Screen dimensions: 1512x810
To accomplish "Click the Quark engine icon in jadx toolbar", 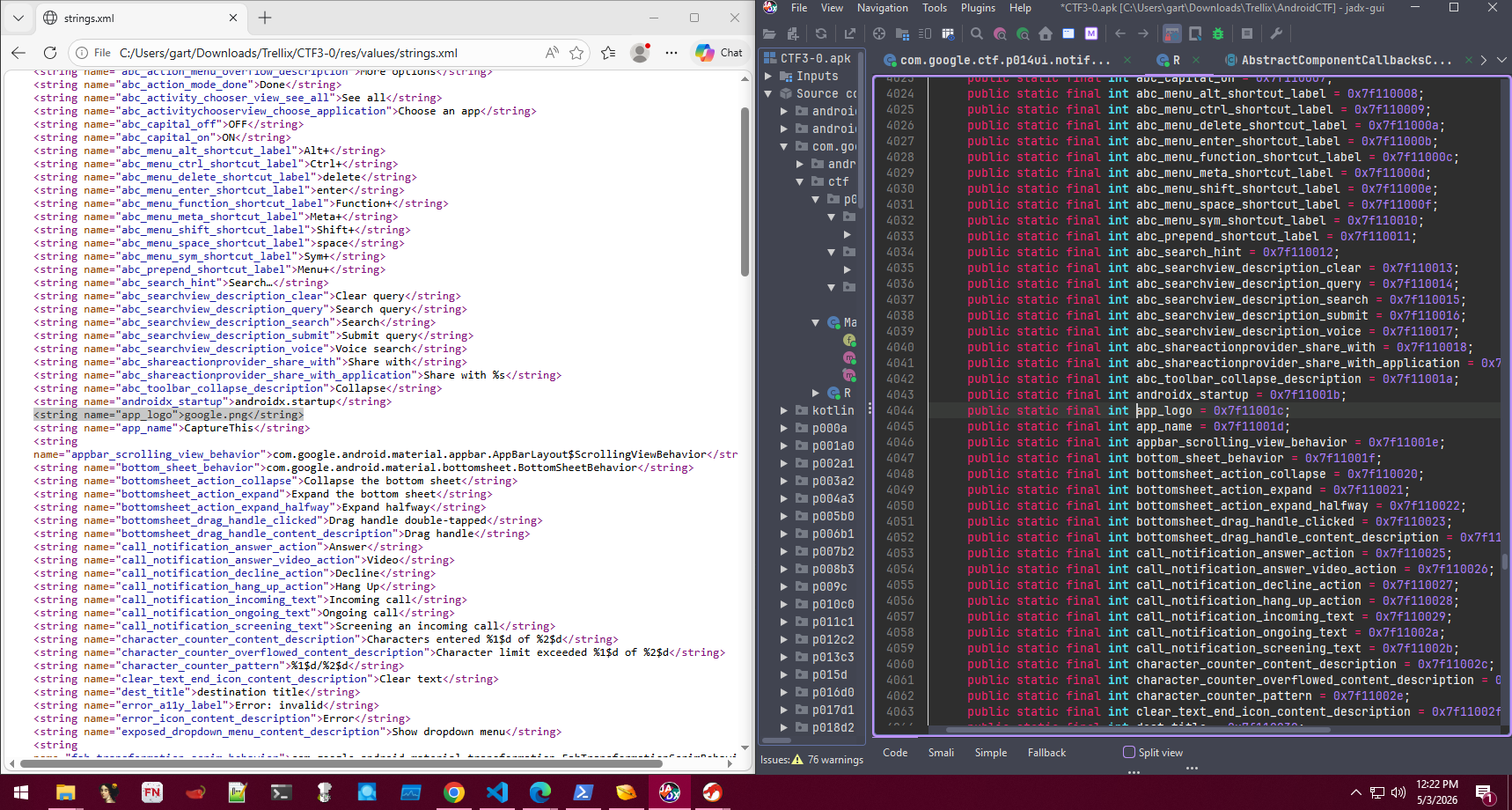I will 1195,33.
